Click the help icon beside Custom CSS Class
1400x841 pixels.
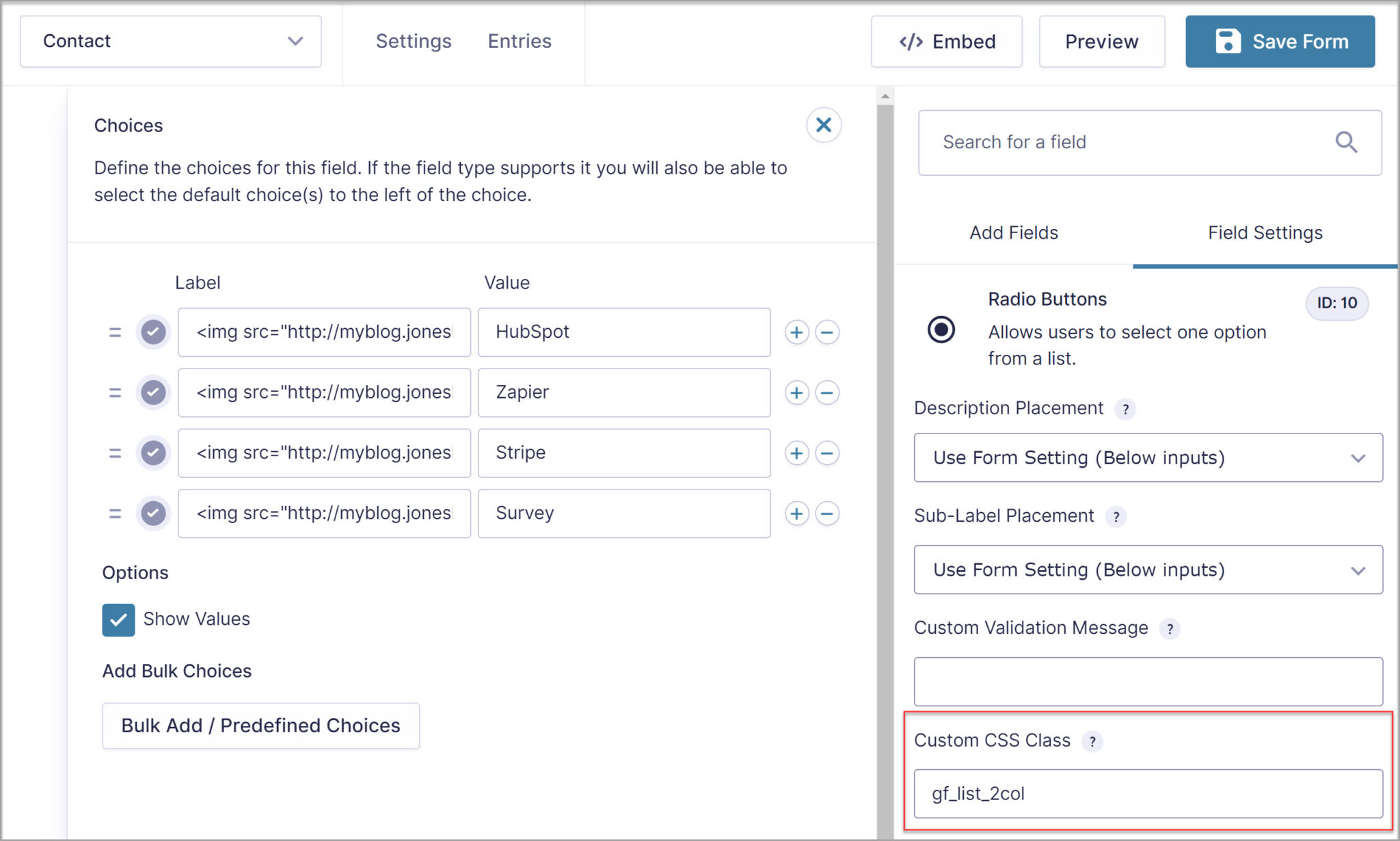[x=1092, y=741]
